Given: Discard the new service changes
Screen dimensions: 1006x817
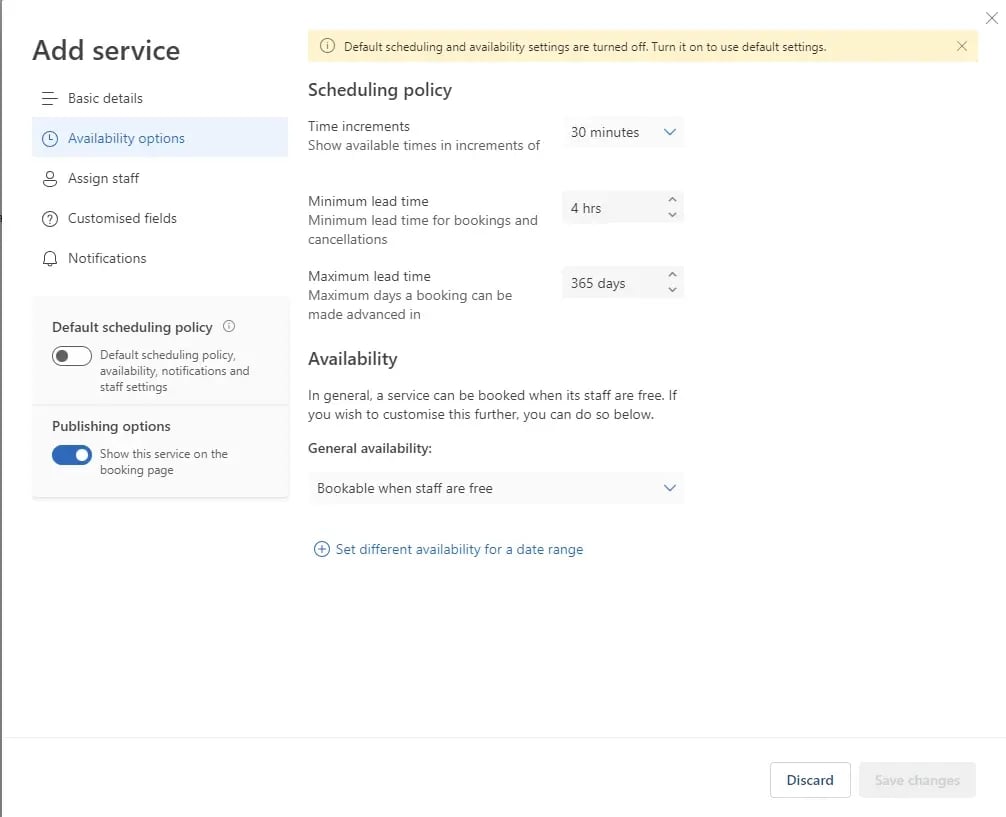Looking at the screenshot, I should click(810, 780).
